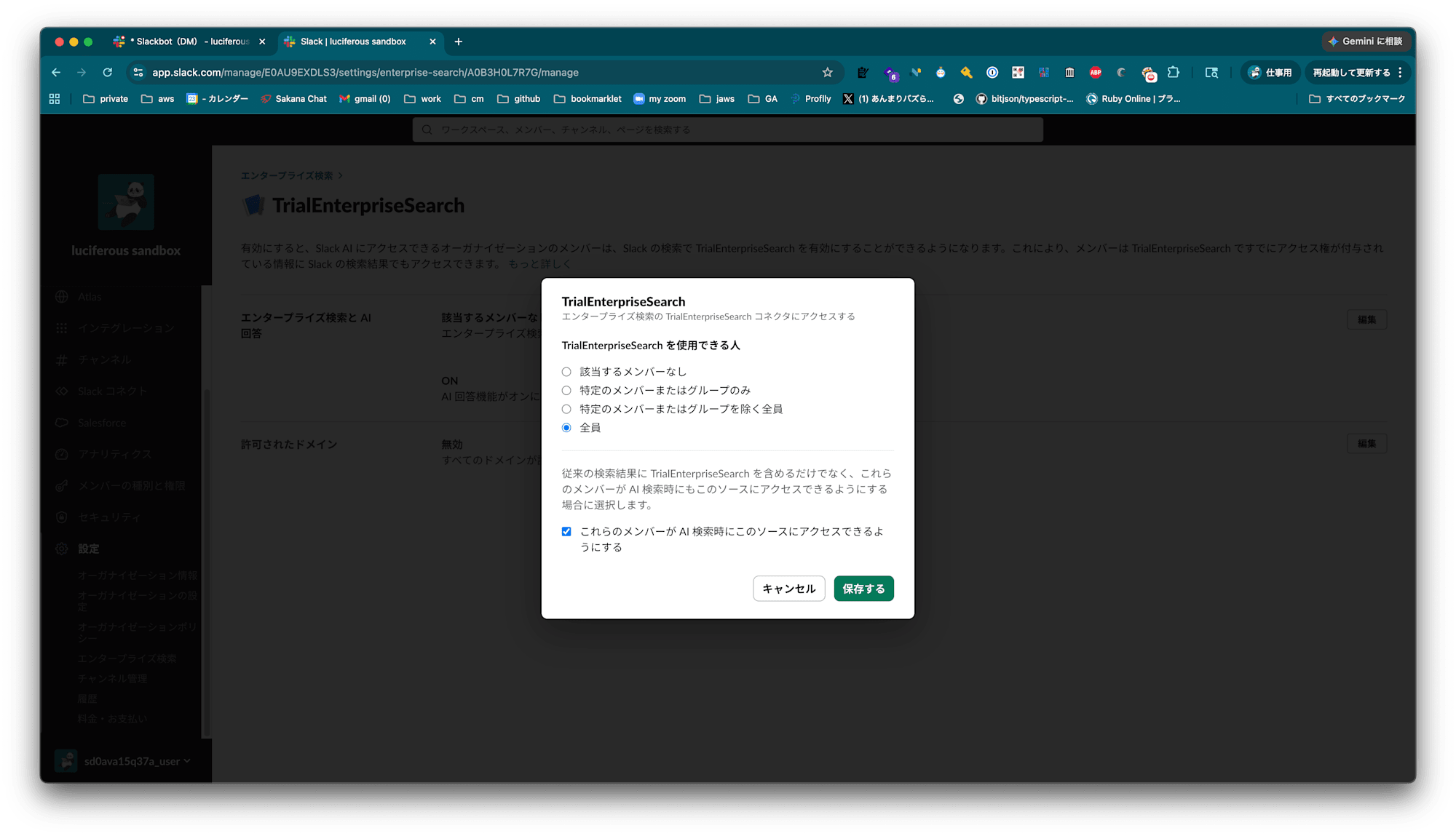Click the tab search icon in toolbar
This screenshot has height=836, width=1456.
pos(1211,73)
